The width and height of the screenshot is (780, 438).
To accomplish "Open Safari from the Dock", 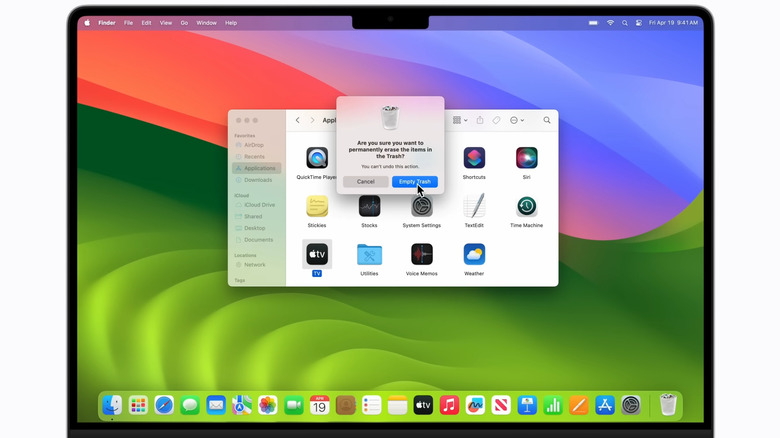I will (164, 405).
